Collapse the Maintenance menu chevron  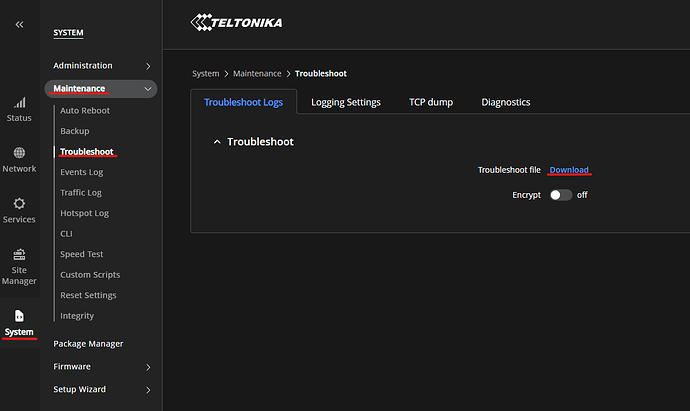(x=148, y=89)
